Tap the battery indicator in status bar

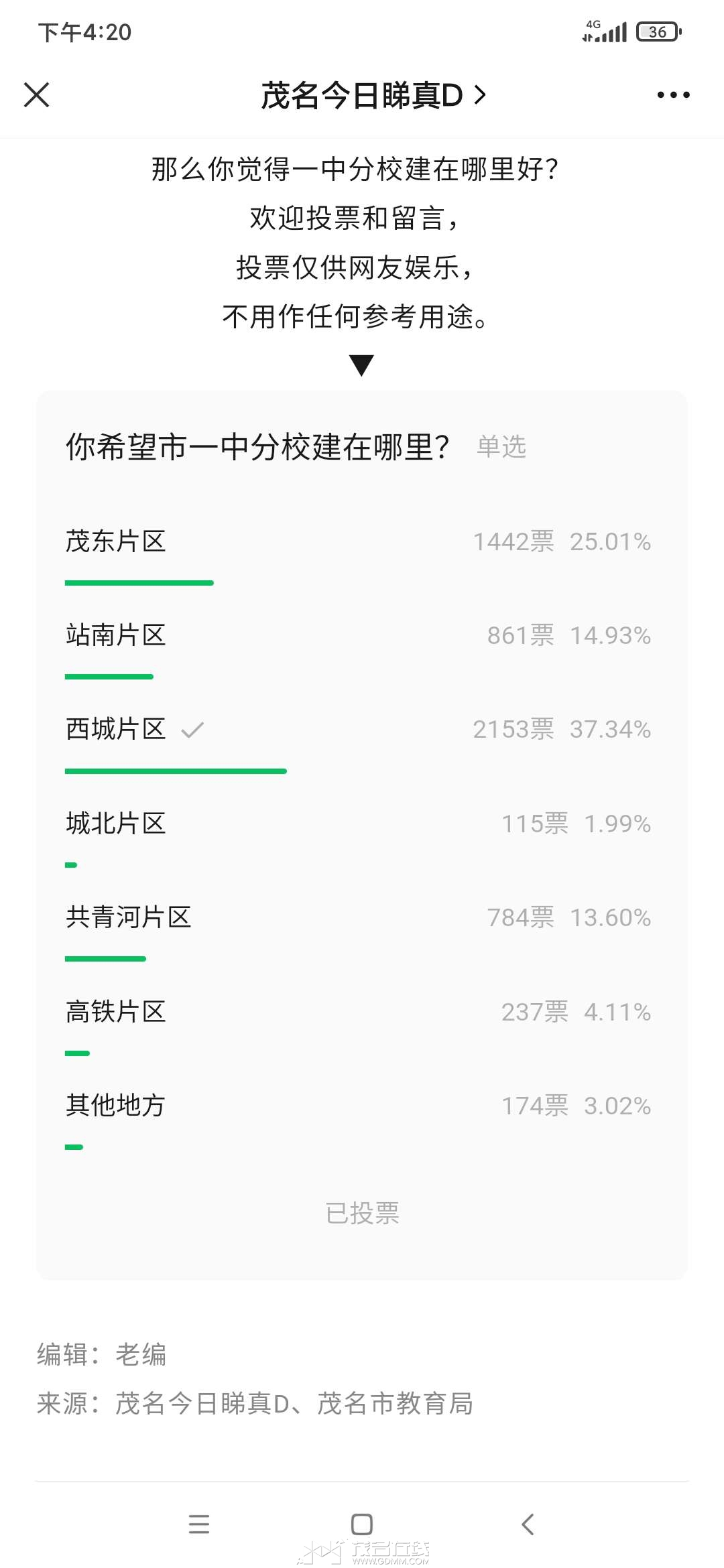[659, 31]
